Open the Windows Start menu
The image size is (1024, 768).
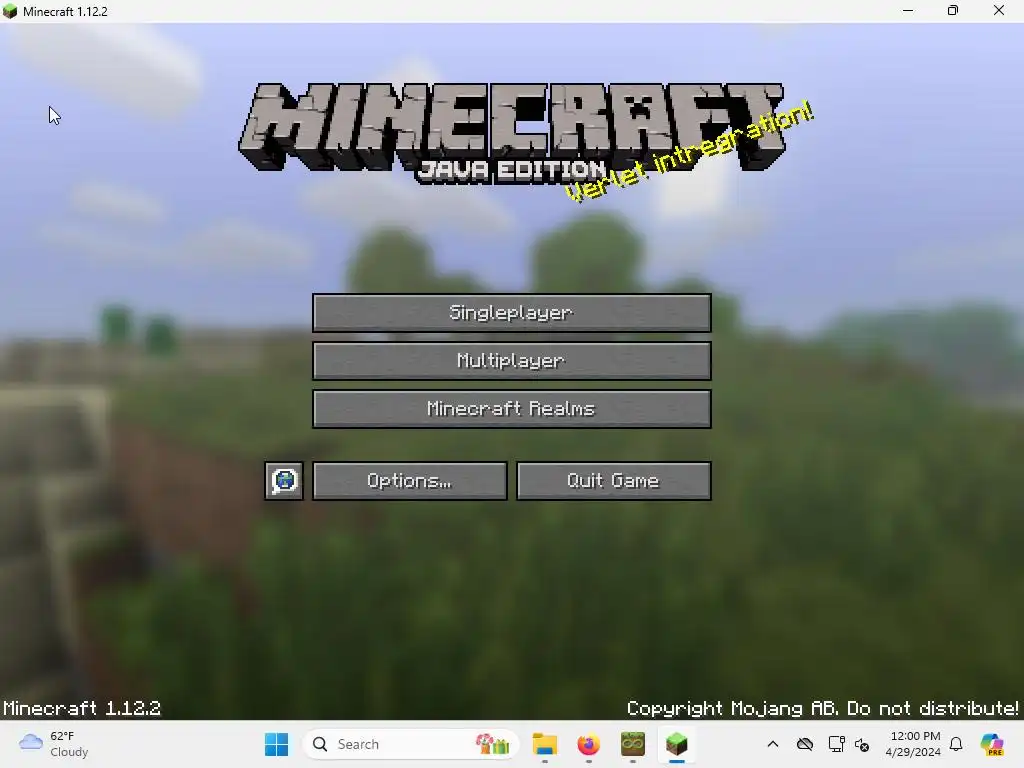click(x=276, y=744)
